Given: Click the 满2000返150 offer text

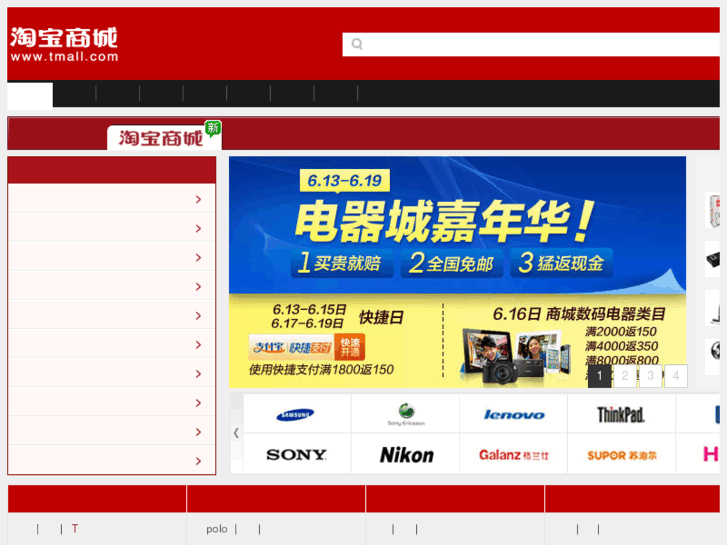Looking at the screenshot, I should (621, 332).
